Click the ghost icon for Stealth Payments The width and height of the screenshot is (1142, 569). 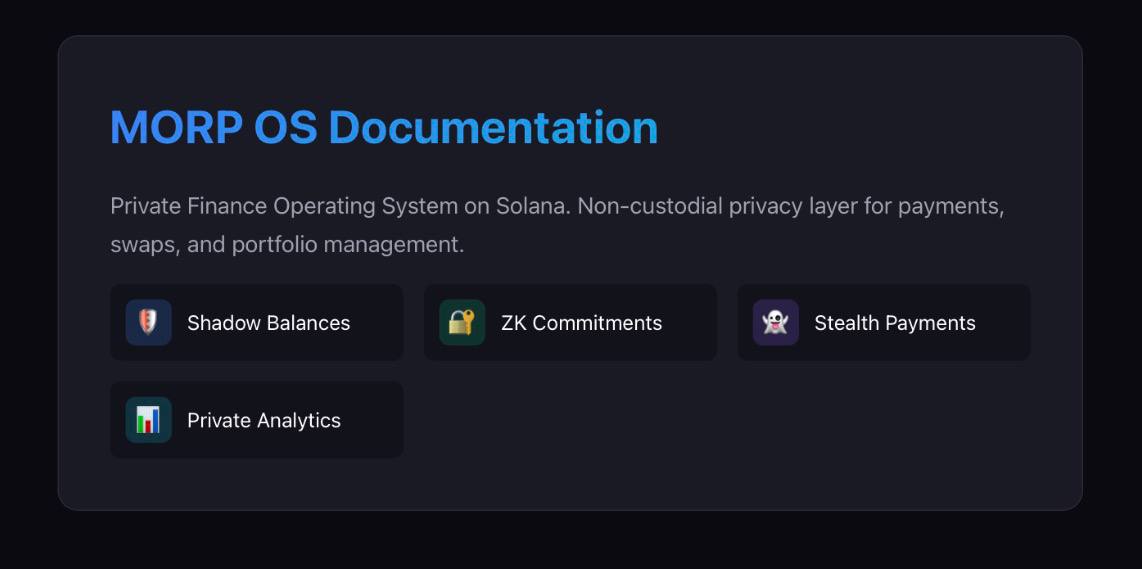pos(776,322)
